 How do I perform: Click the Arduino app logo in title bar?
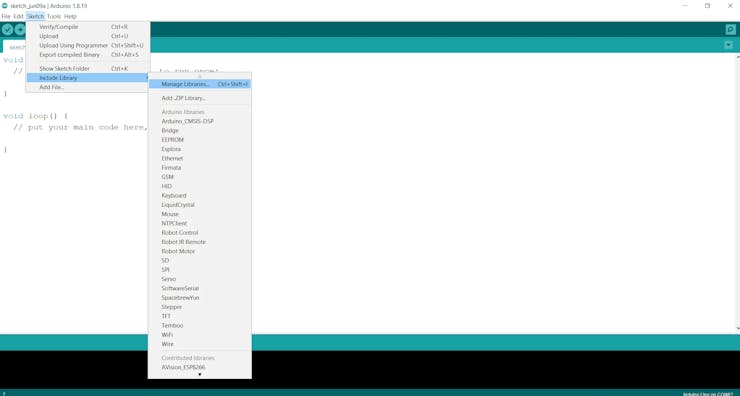tap(5, 6)
